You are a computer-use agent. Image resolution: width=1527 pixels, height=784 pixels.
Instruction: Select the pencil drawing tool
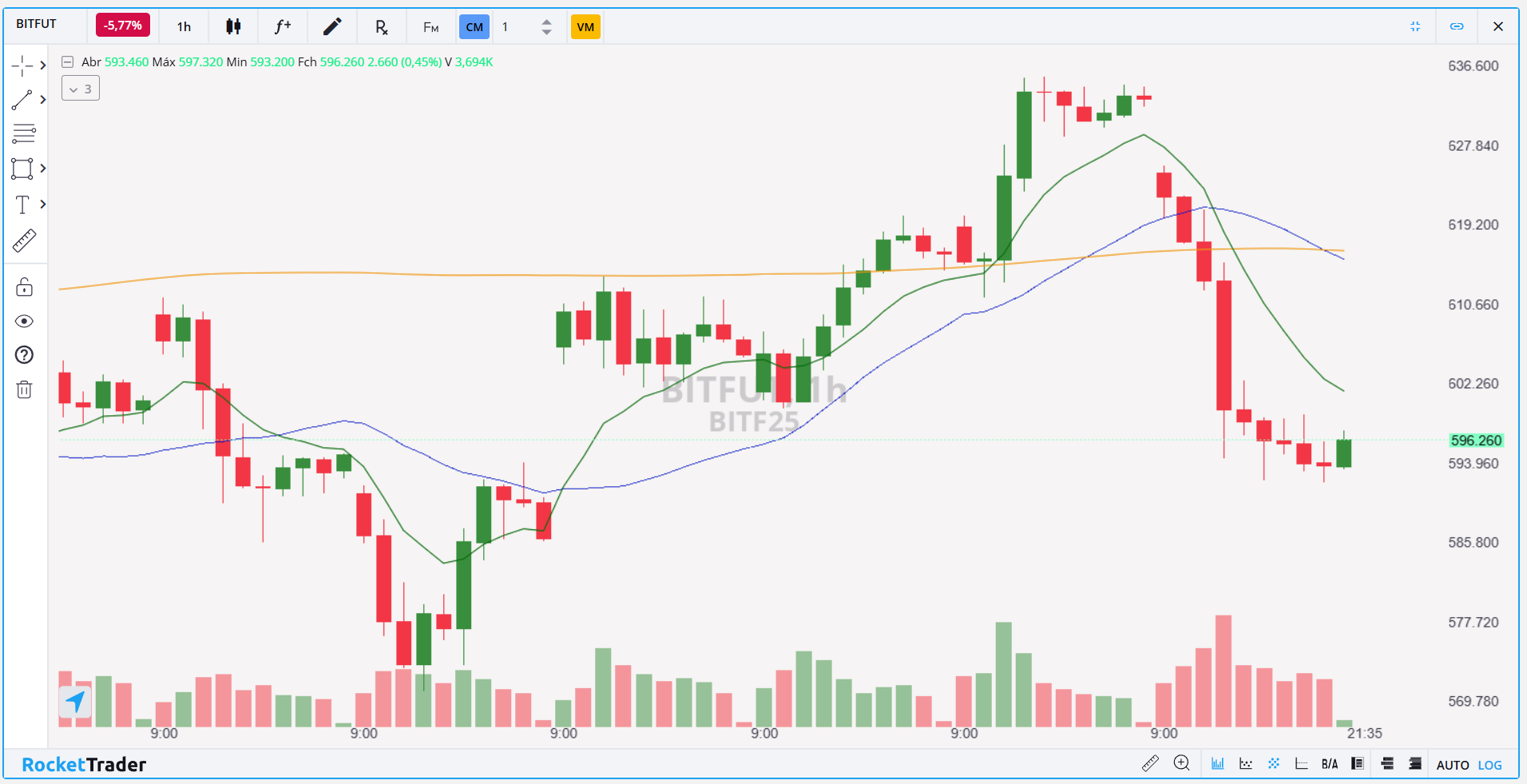coord(332,27)
